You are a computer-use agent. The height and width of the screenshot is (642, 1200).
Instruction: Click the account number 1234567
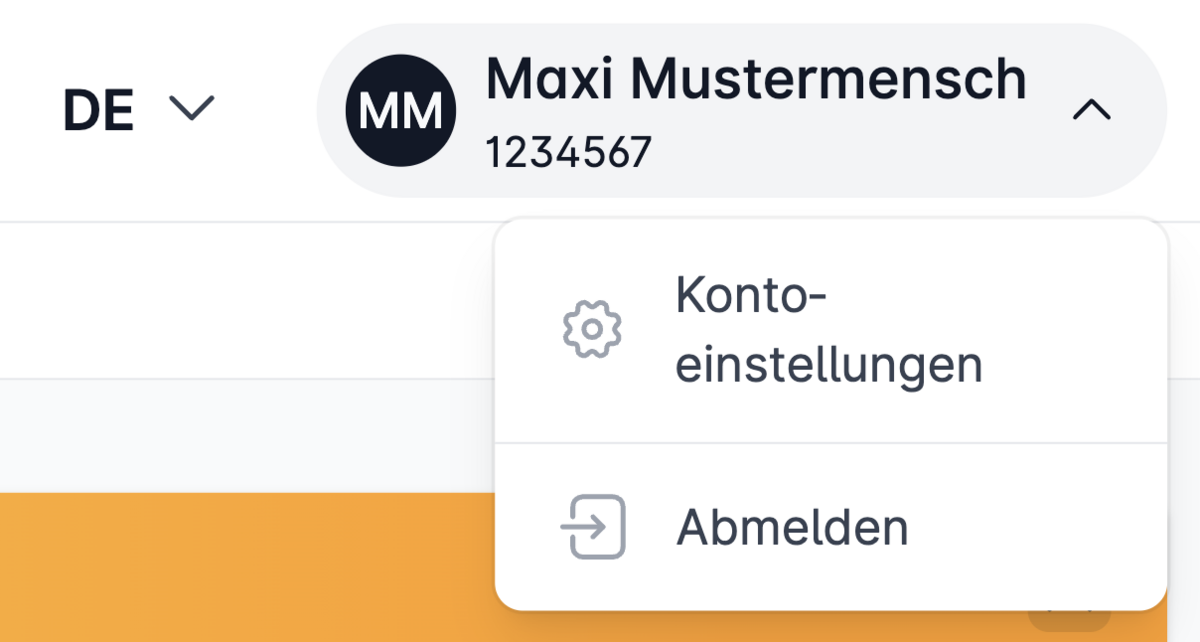coord(568,152)
